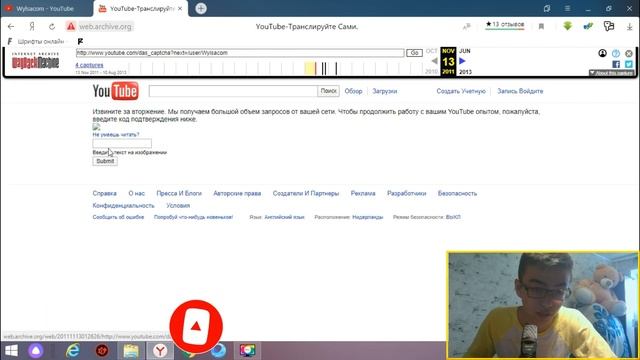The width and height of the screenshot is (640, 360).
Task: Open Yandex home via the Я icon
Action: point(32,27)
